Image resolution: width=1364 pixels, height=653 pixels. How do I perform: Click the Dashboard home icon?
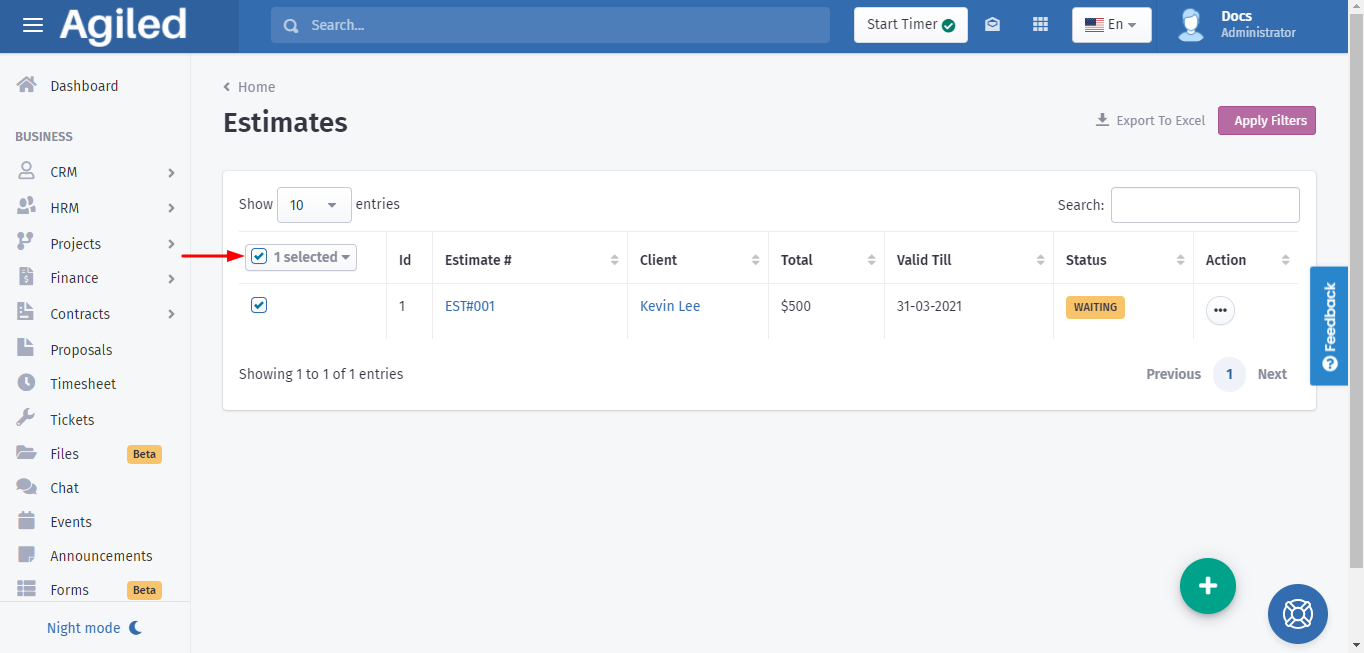pyautogui.click(x=27, y=86)
